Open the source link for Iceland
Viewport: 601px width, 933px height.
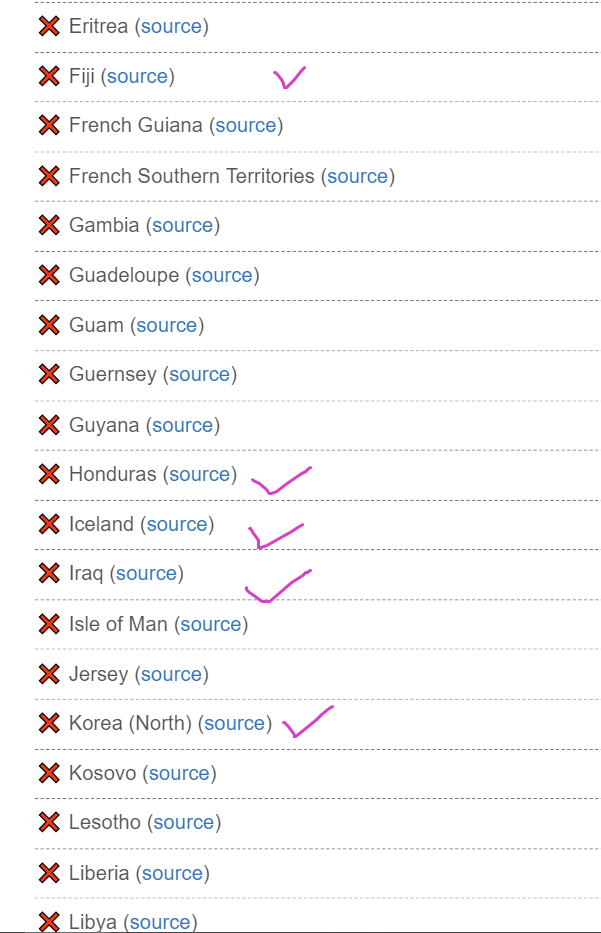(177, 524)
